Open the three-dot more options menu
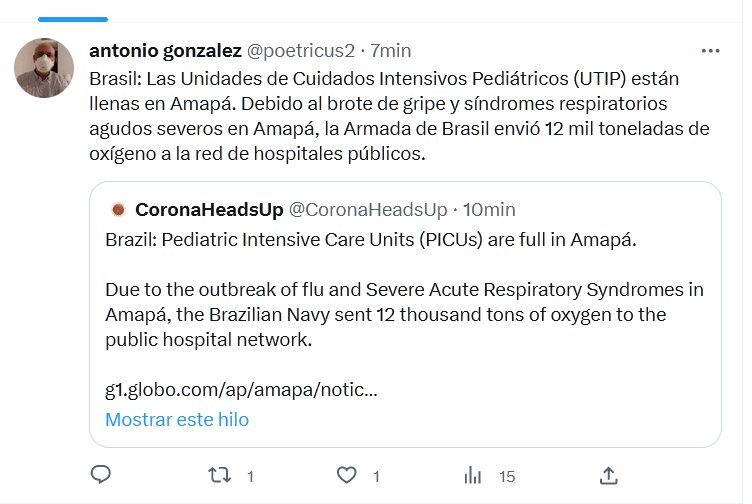 [x=710, y=51]
